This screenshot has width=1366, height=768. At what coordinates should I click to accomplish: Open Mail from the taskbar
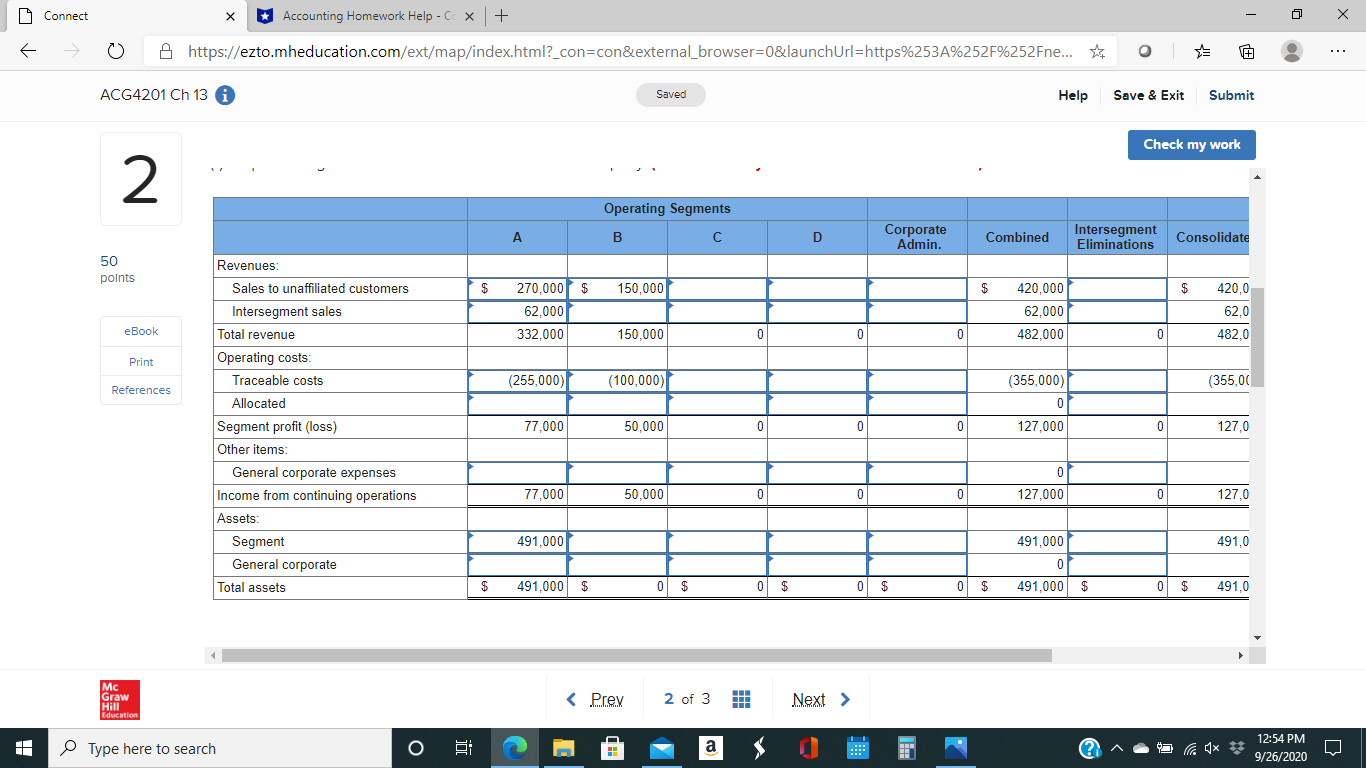point(661,747)
